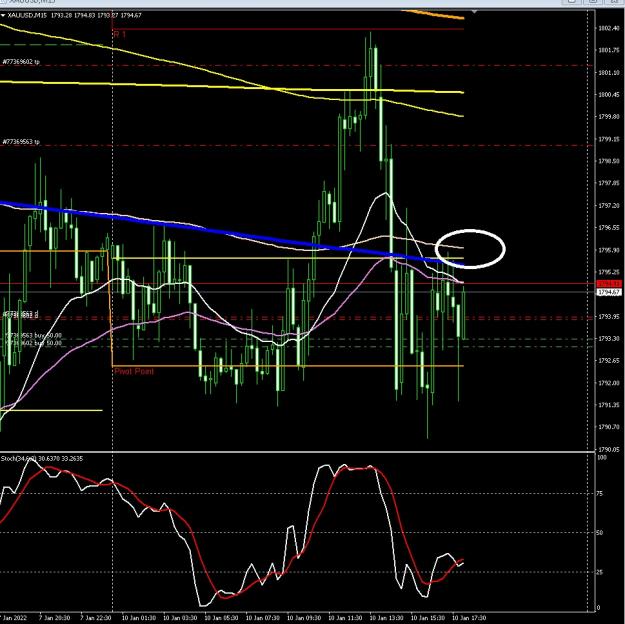625x624 pixels.
Task: Click 1791.35 on the price scale
Action: (608, 405)
